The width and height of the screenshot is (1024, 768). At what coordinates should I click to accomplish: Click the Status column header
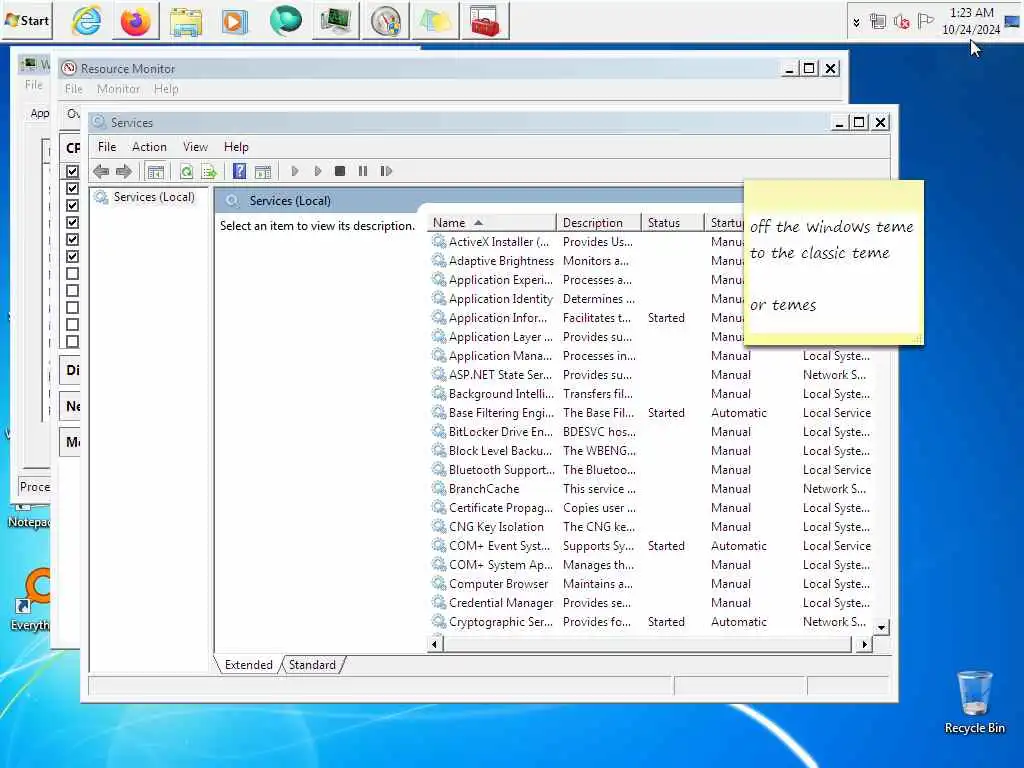click(672, 223)
